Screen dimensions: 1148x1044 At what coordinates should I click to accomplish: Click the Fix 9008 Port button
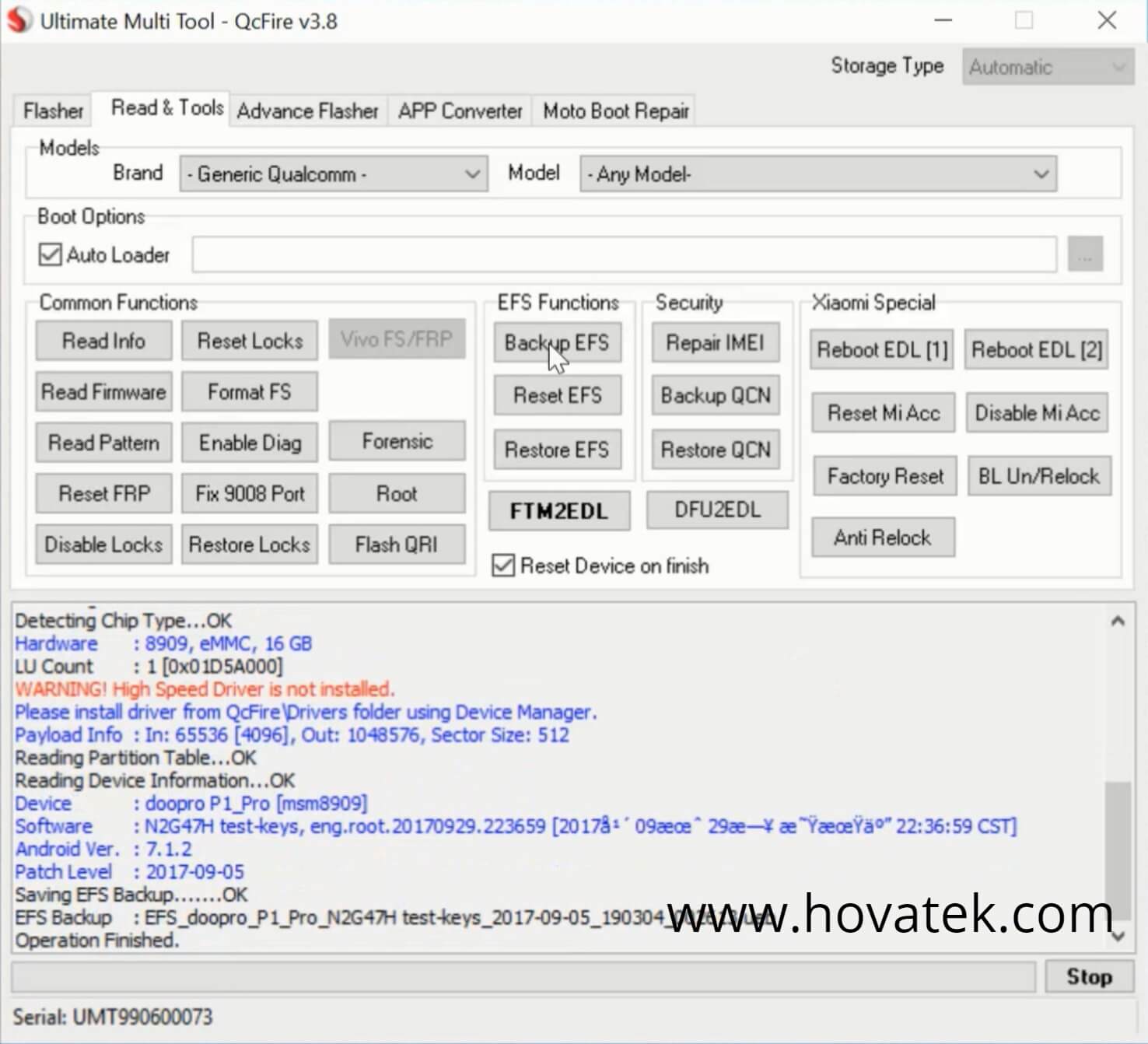[250, 493]
